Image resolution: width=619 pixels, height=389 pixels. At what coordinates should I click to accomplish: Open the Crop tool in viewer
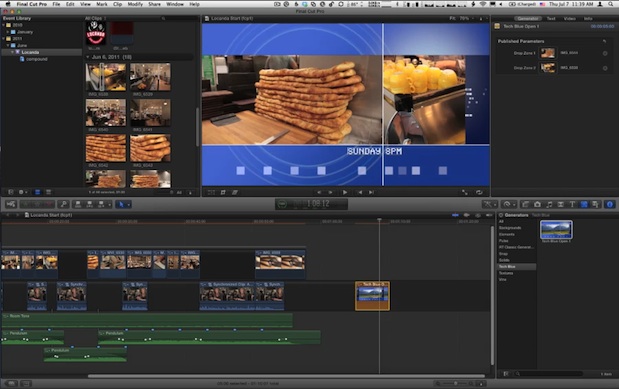tap(223, 192)
